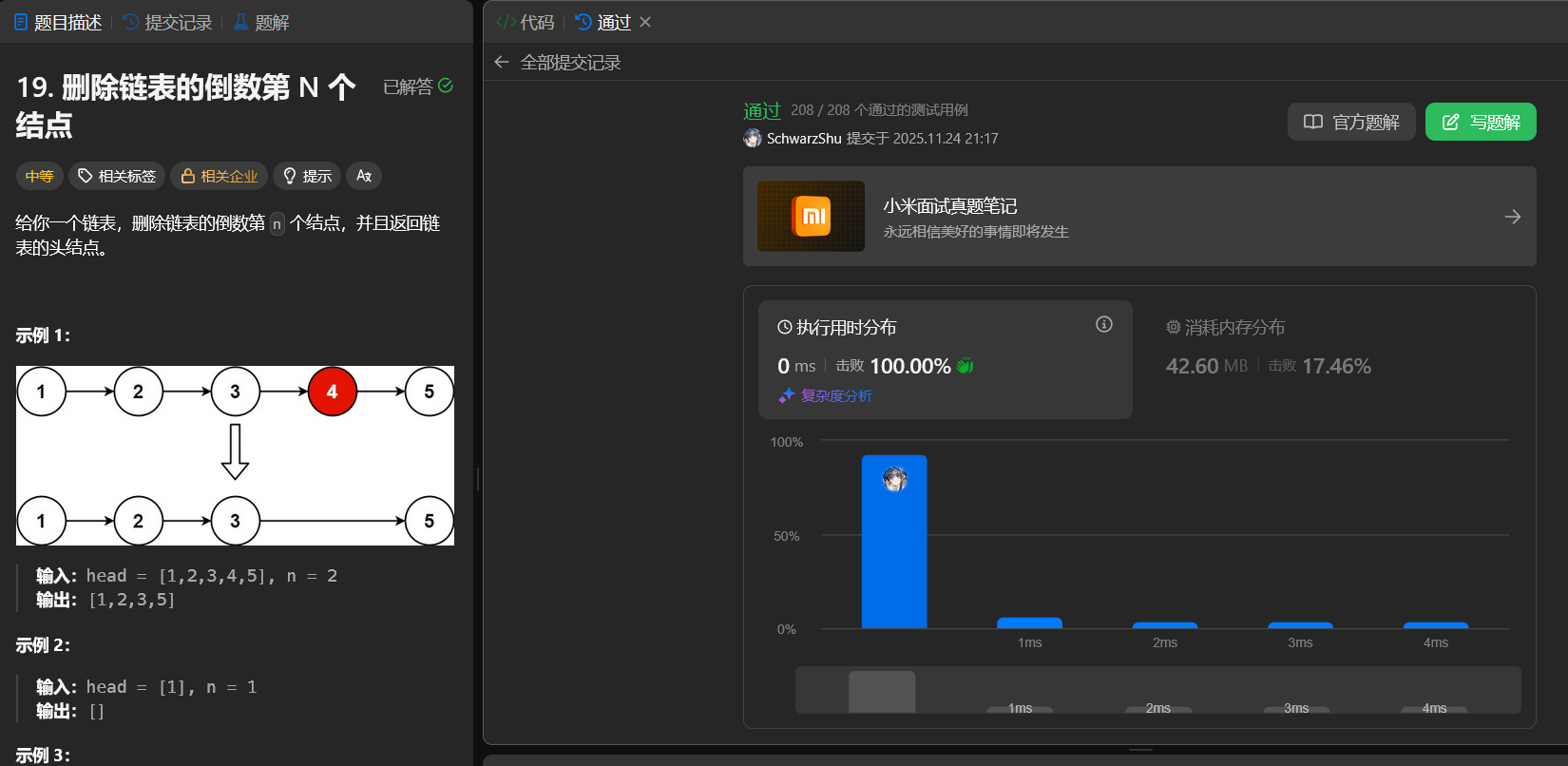
Task: Switch to the 题目描述 tab
Action: coord(58,22)
